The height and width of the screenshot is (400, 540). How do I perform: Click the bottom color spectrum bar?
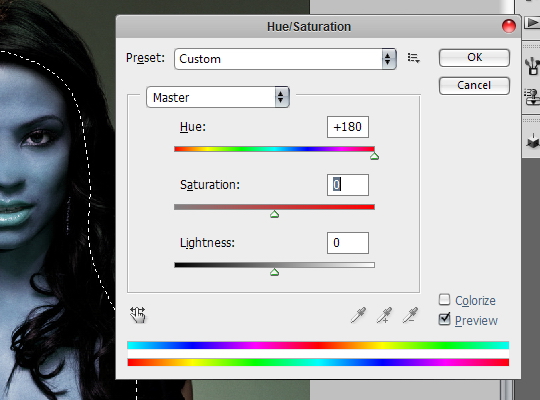[x=318, y=362]
